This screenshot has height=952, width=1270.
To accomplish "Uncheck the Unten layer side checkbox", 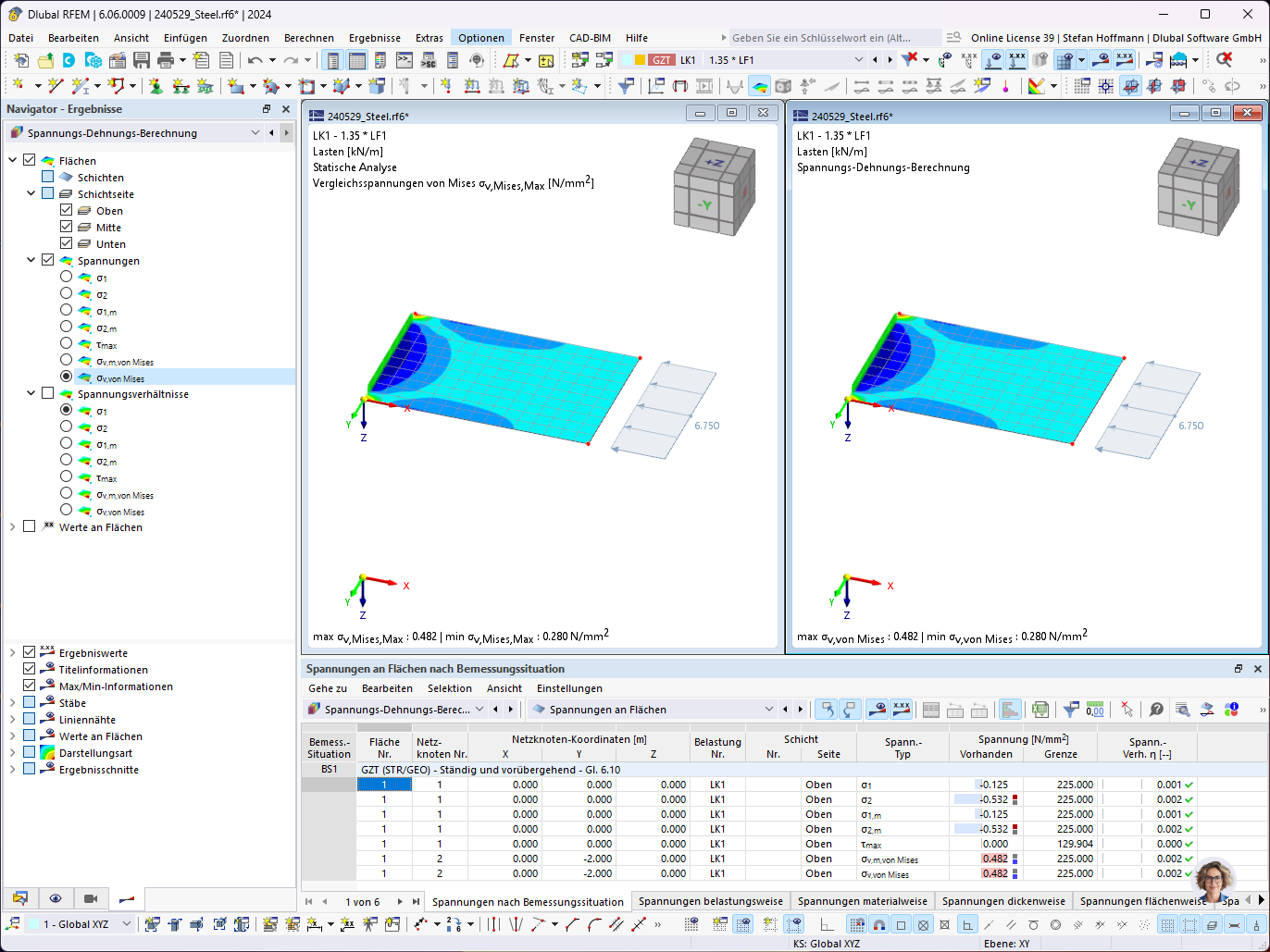I will (x=66, y=244).
